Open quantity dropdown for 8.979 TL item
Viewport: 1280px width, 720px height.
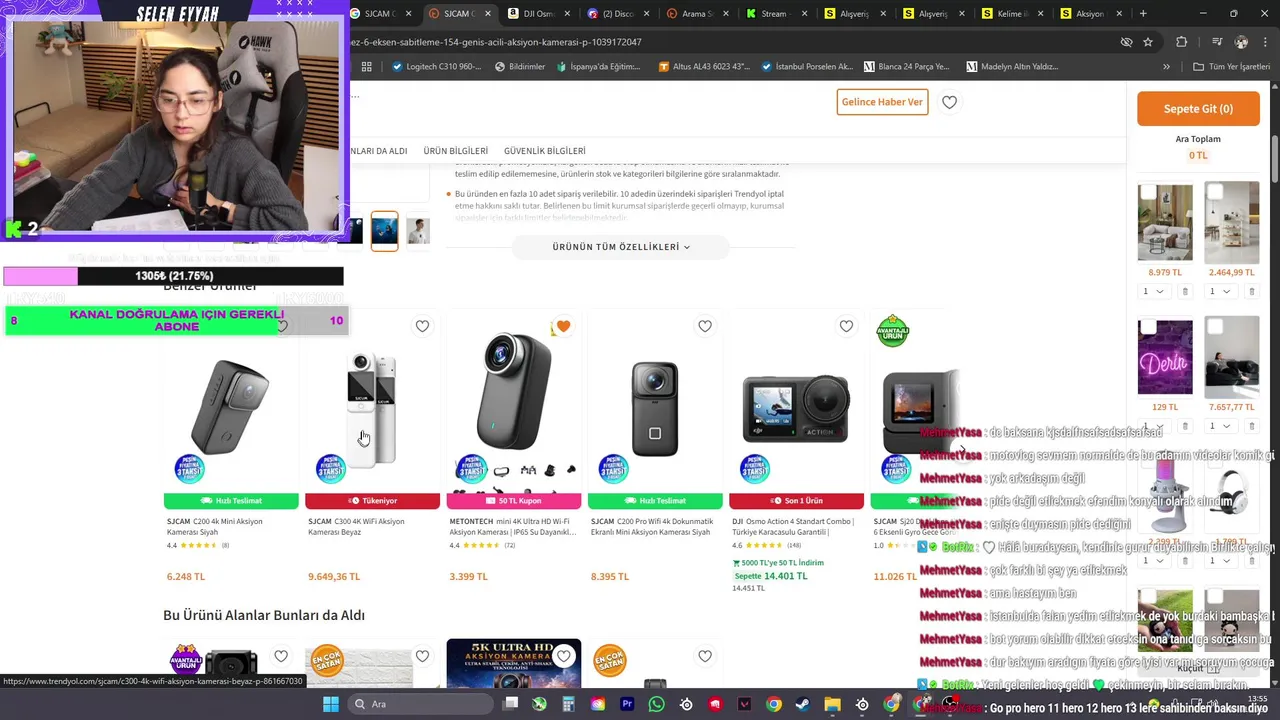click(1153, 291)
